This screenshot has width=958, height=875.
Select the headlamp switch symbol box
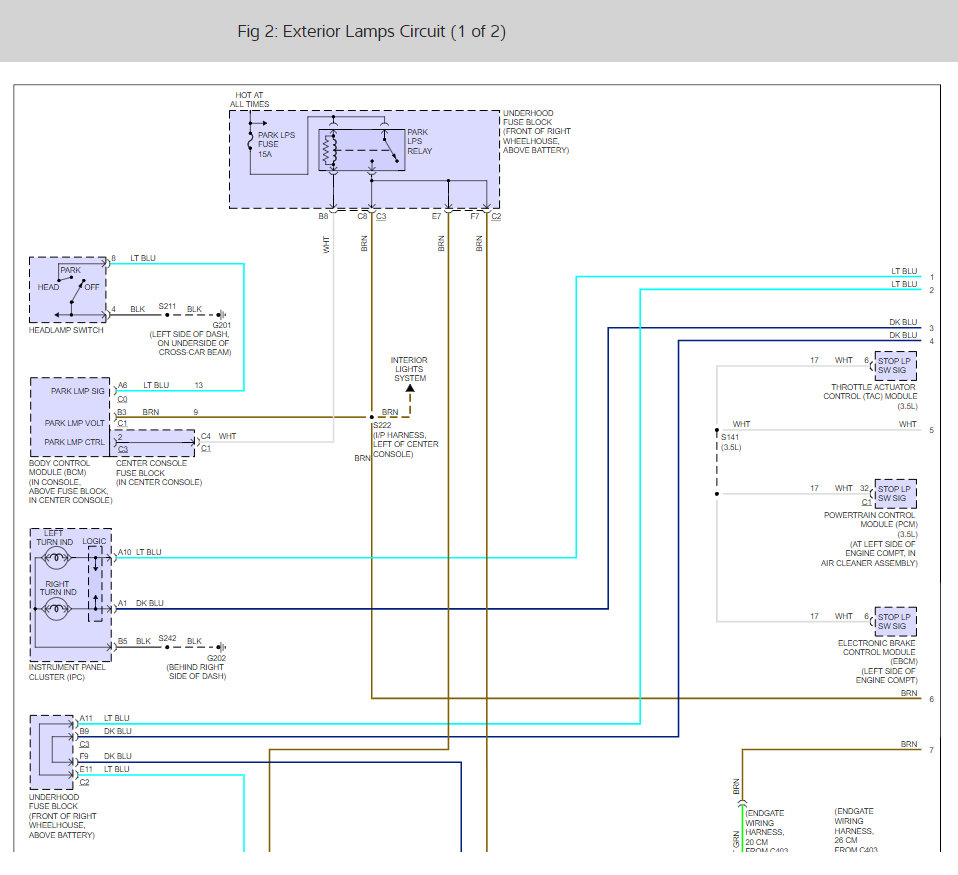tap(68, 289)
